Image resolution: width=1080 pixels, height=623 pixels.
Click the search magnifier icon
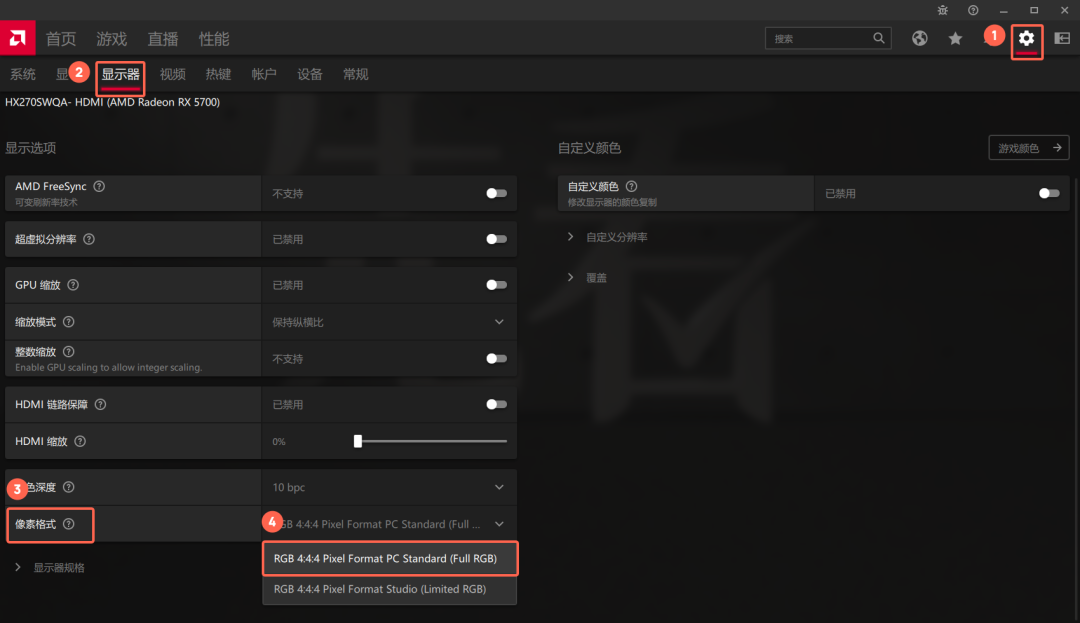(879, 38)
